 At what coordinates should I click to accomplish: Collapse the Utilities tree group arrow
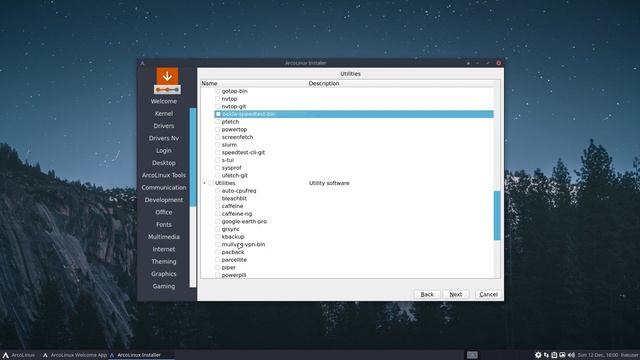(204, 183)
